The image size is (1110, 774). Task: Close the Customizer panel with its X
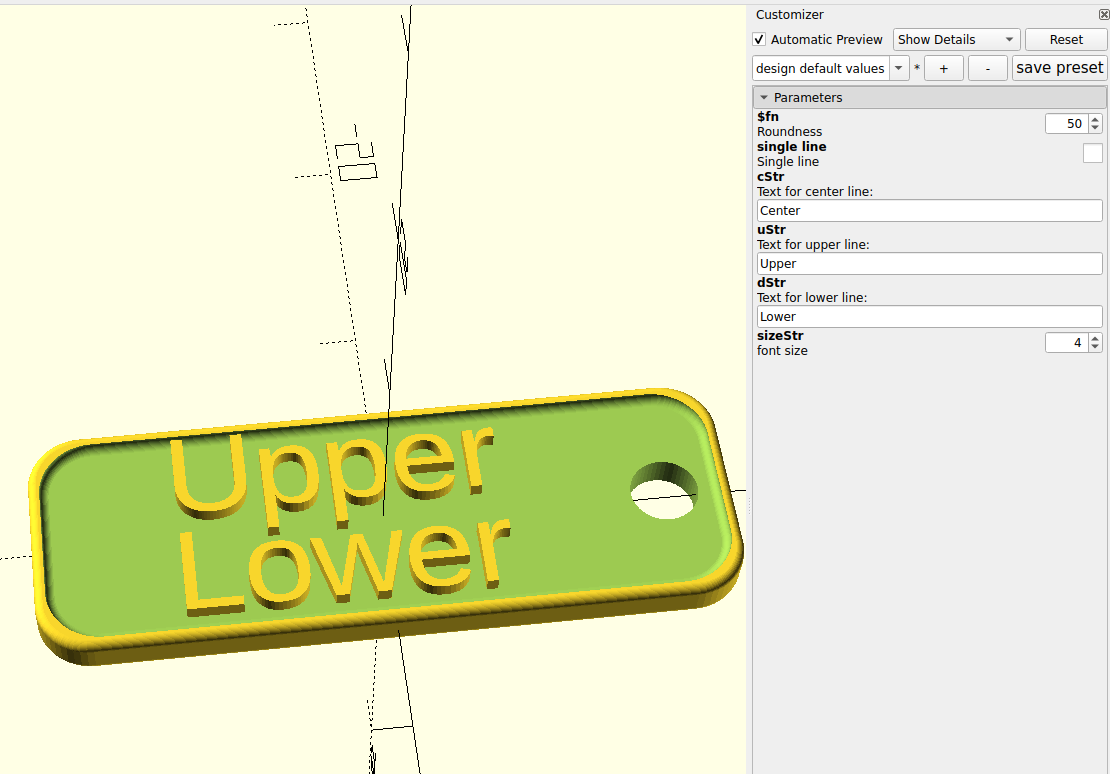(x=1103, y=14)
